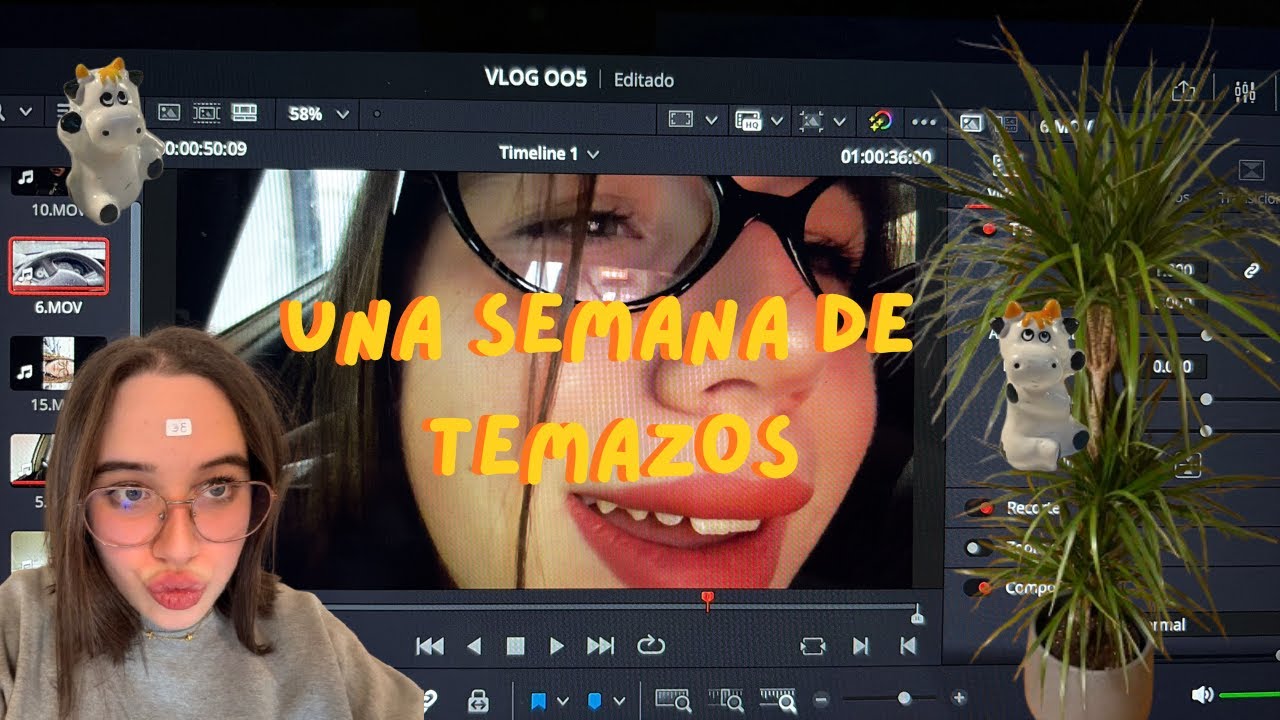Zoom out the timeline with the minus button
The width and height of the screenshot is (1280, 720).
(821, 699)
